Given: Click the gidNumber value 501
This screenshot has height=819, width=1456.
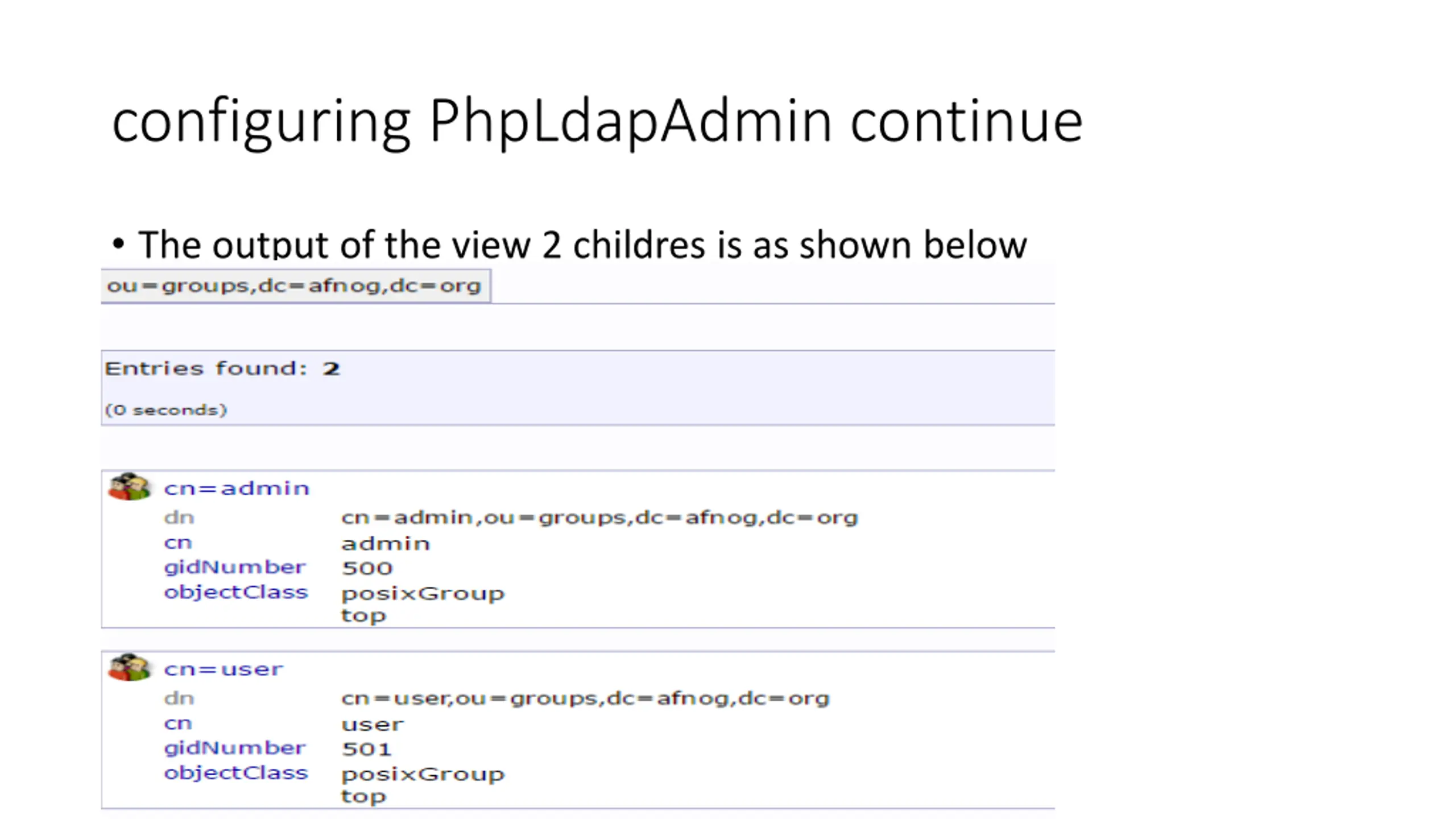Looking at the screenshot, I should click(367, 749).
